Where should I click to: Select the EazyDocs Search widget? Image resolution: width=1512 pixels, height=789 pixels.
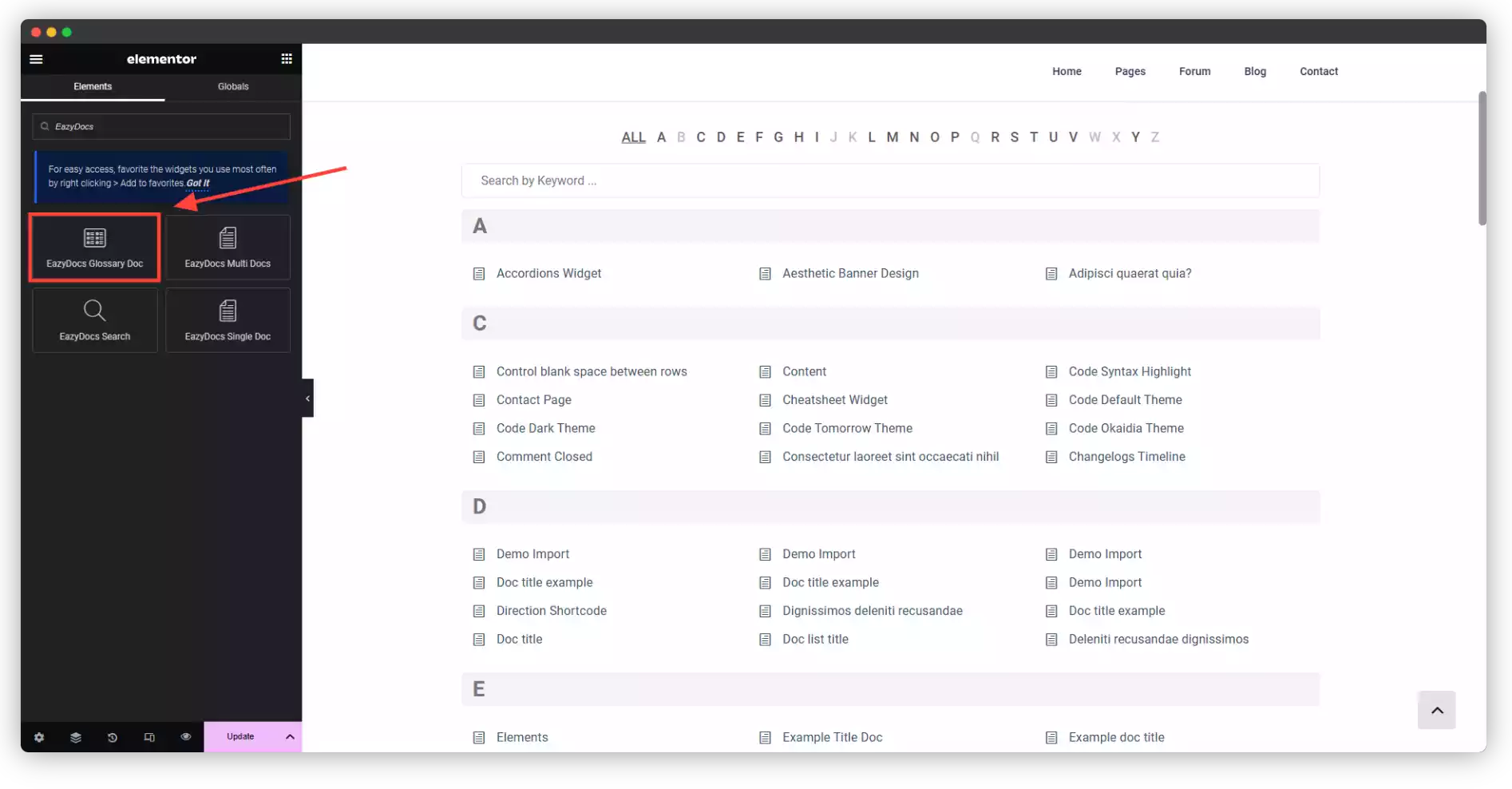(x=94, y=319)
